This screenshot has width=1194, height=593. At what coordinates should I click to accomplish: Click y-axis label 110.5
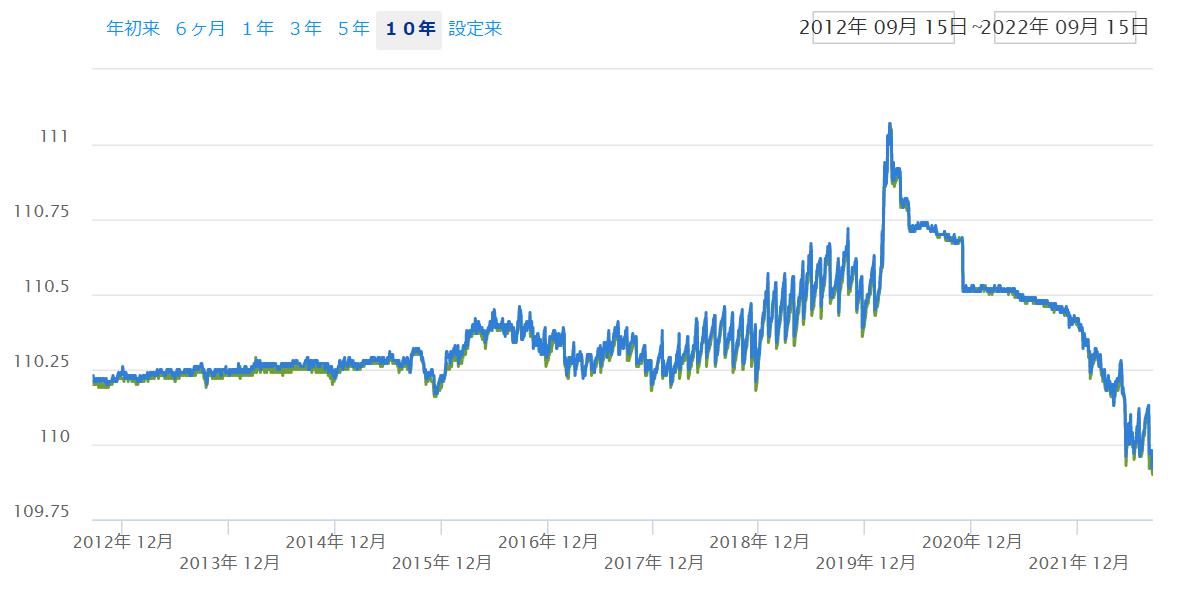(46, 287)
